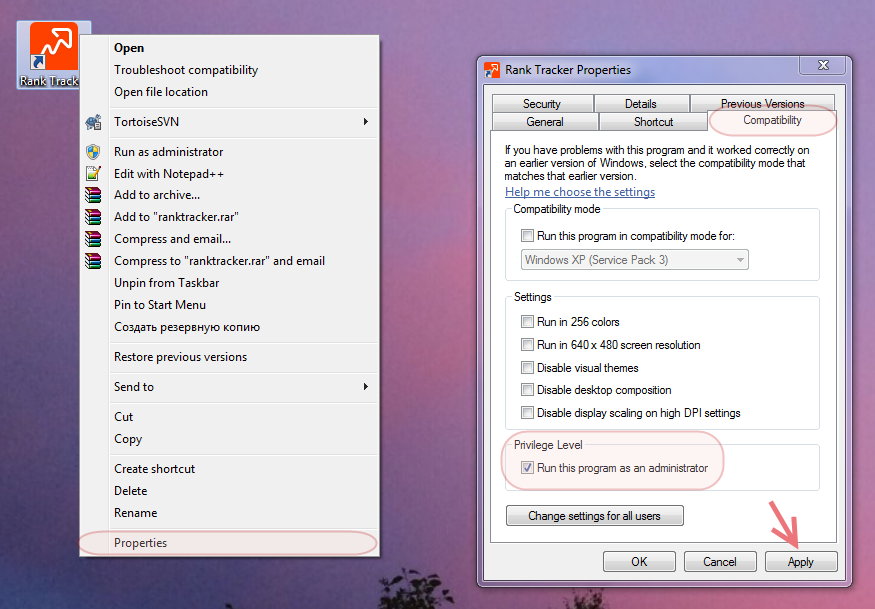The width and height of the screenshot is (875, 609).
Task: Switch to the Details tab
Action: coord(641,104)
